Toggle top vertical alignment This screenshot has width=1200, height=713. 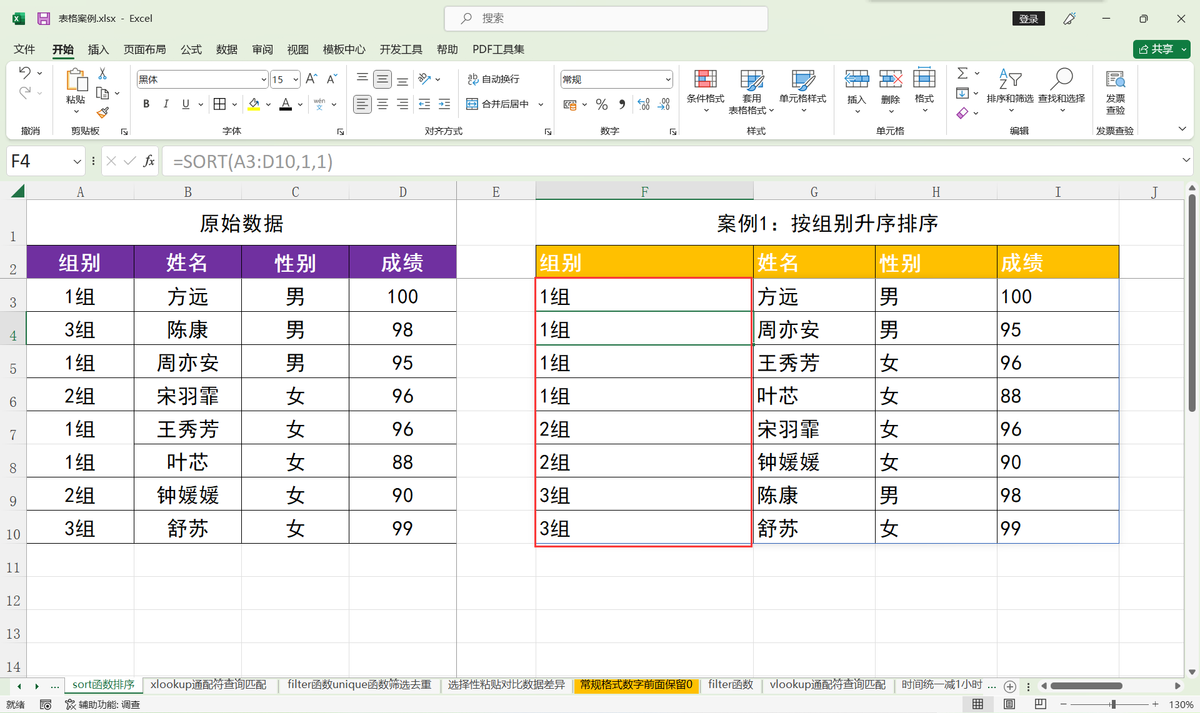pyautogui.click(x=362, y=79)
